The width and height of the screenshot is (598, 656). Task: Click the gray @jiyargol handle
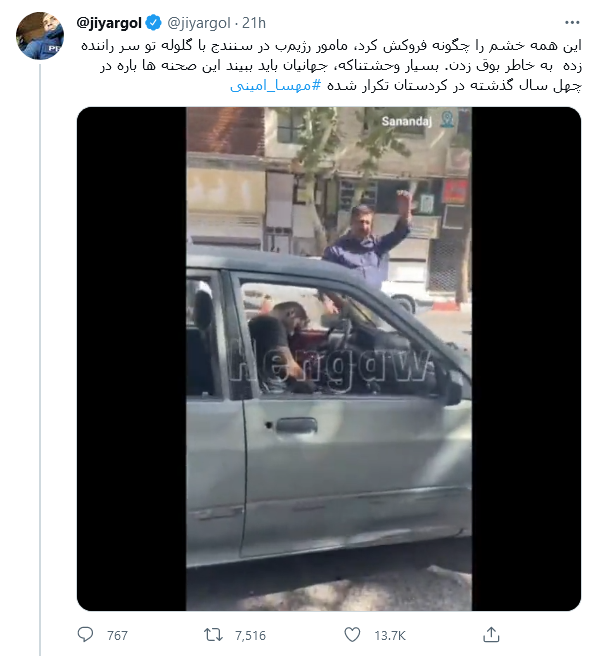click(x=199, y=23)
